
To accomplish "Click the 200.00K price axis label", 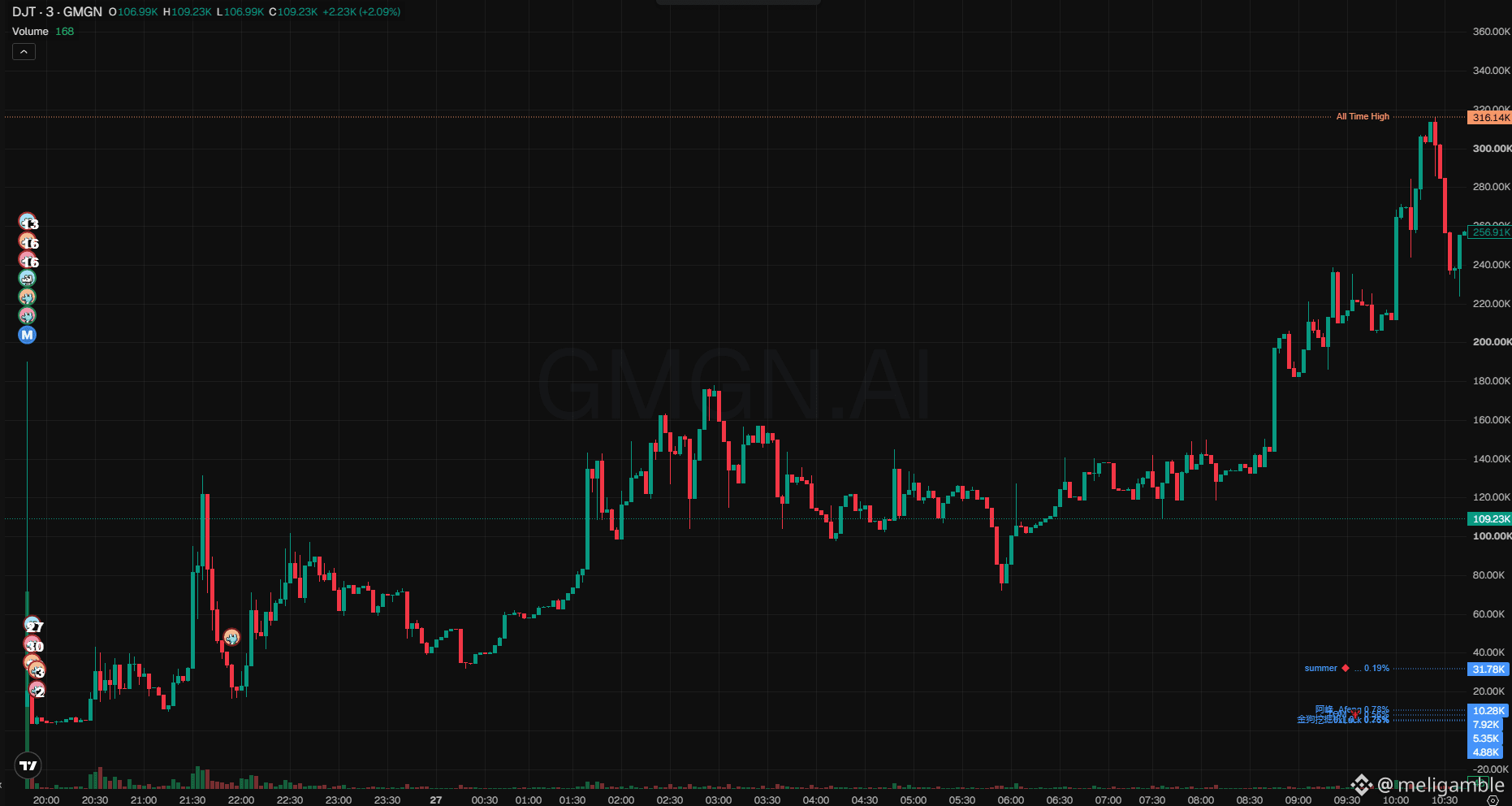I will pos(1492,342).
